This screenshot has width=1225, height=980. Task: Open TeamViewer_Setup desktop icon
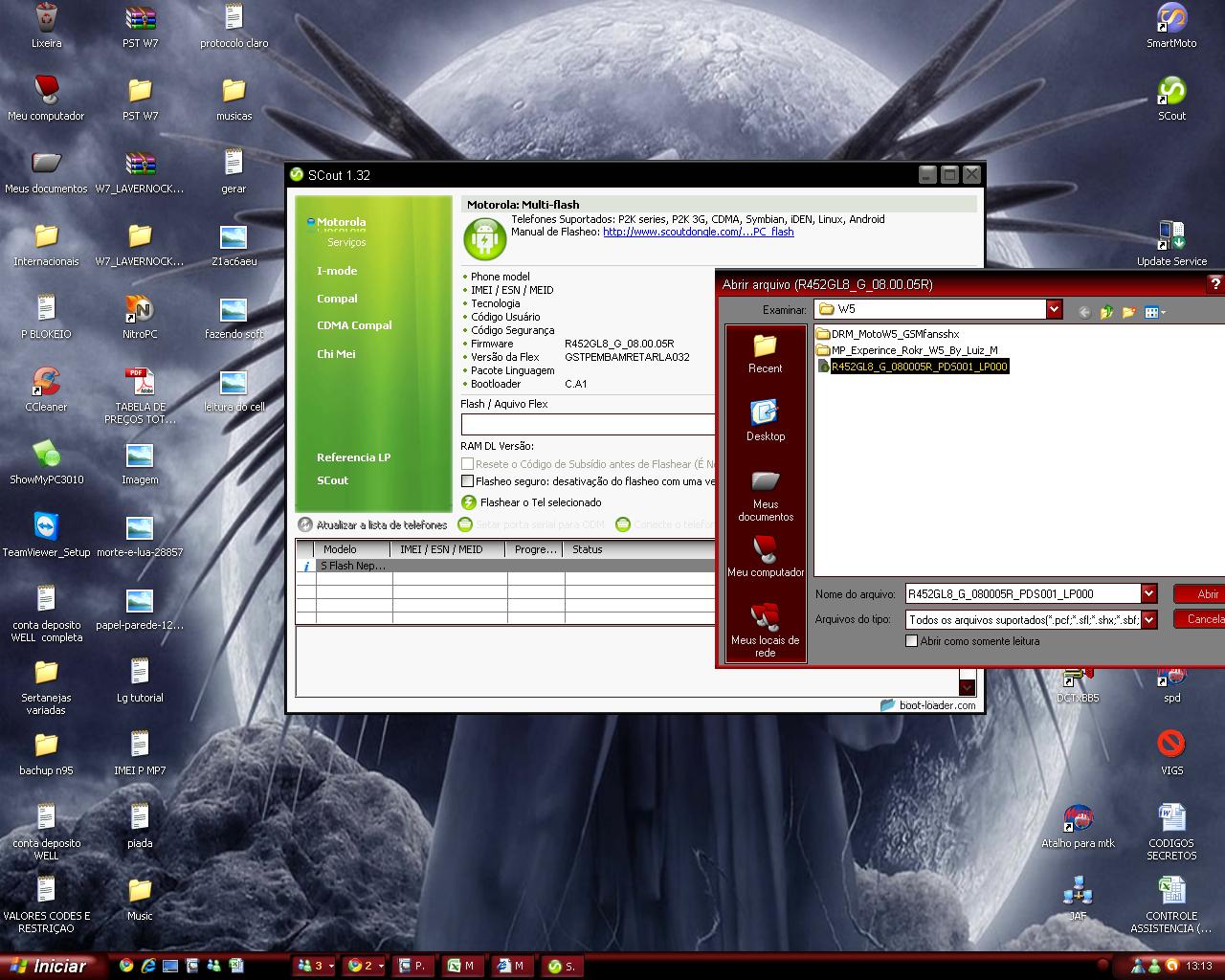click(x=46, y=535)
